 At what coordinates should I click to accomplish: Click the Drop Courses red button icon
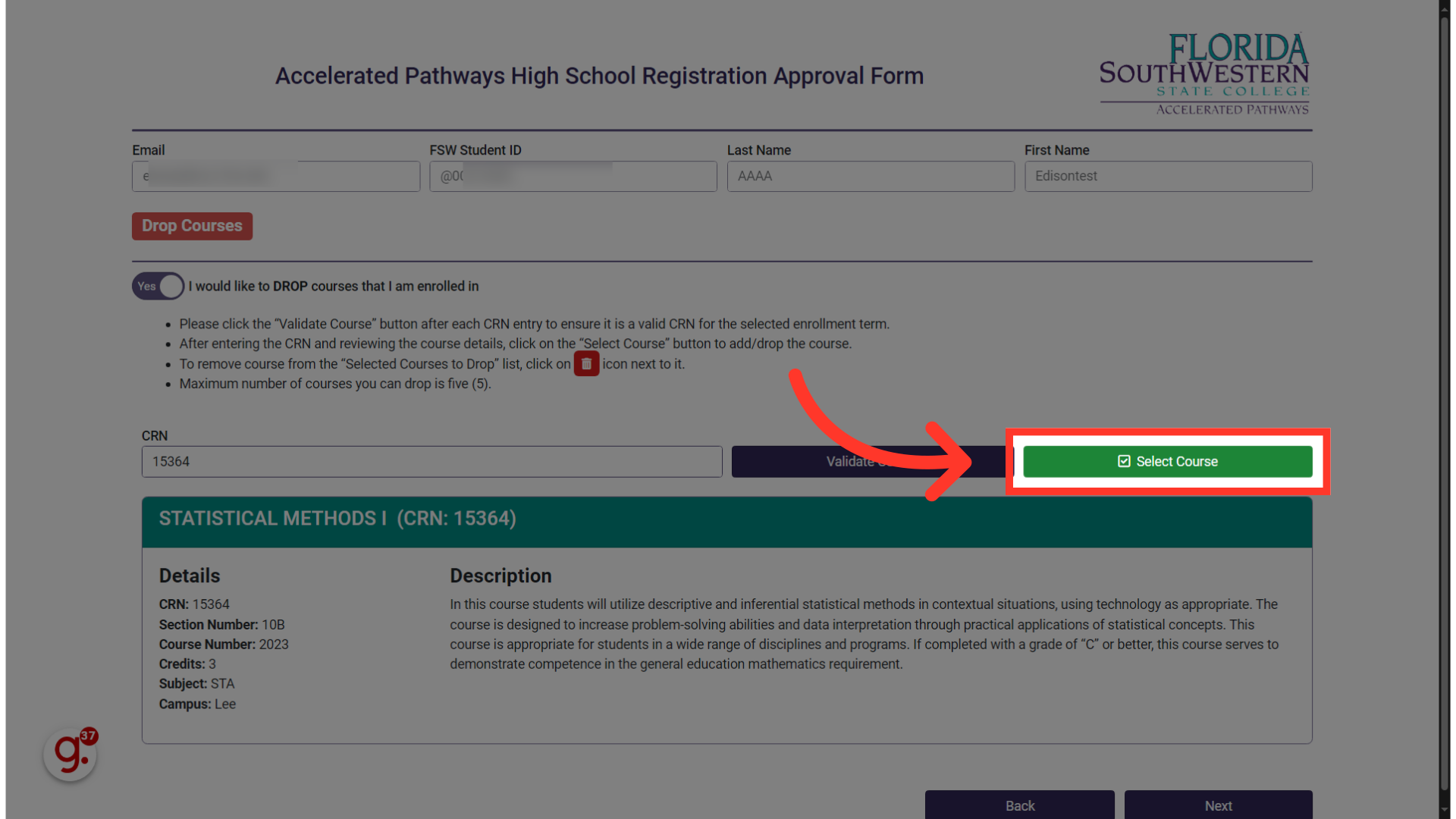point(192,225)
